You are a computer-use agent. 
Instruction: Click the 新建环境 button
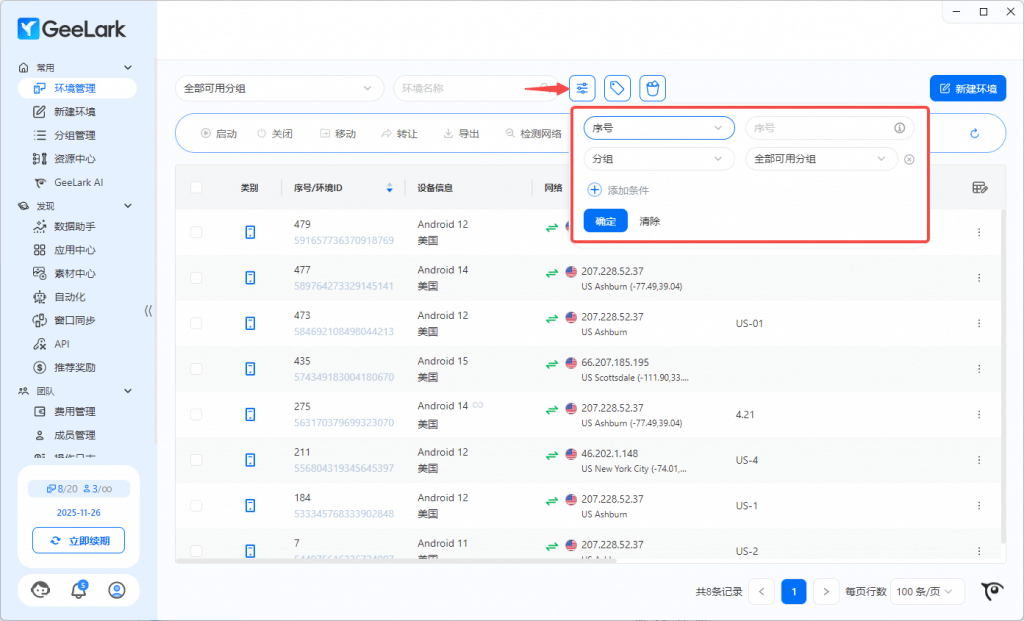pyautogui.click(x=967, y=88)
